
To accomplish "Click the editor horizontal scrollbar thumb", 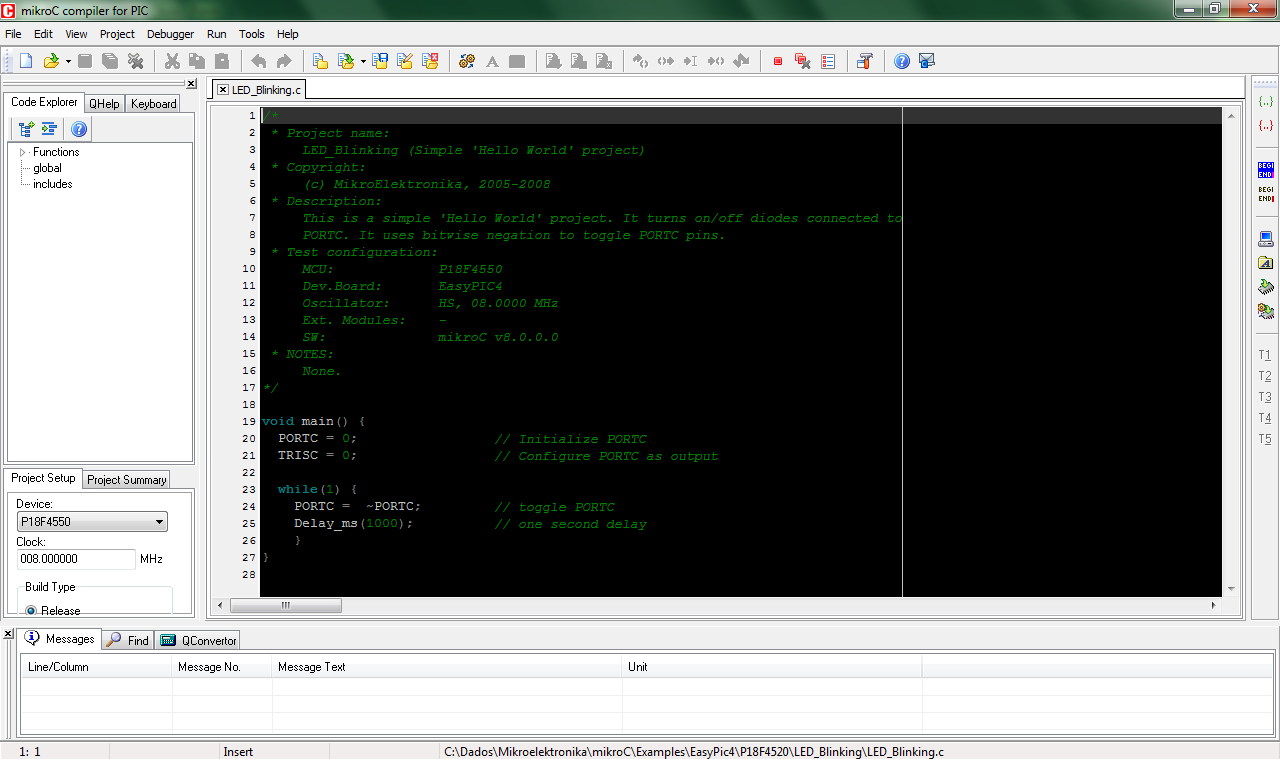I will [x=286, y=605].
